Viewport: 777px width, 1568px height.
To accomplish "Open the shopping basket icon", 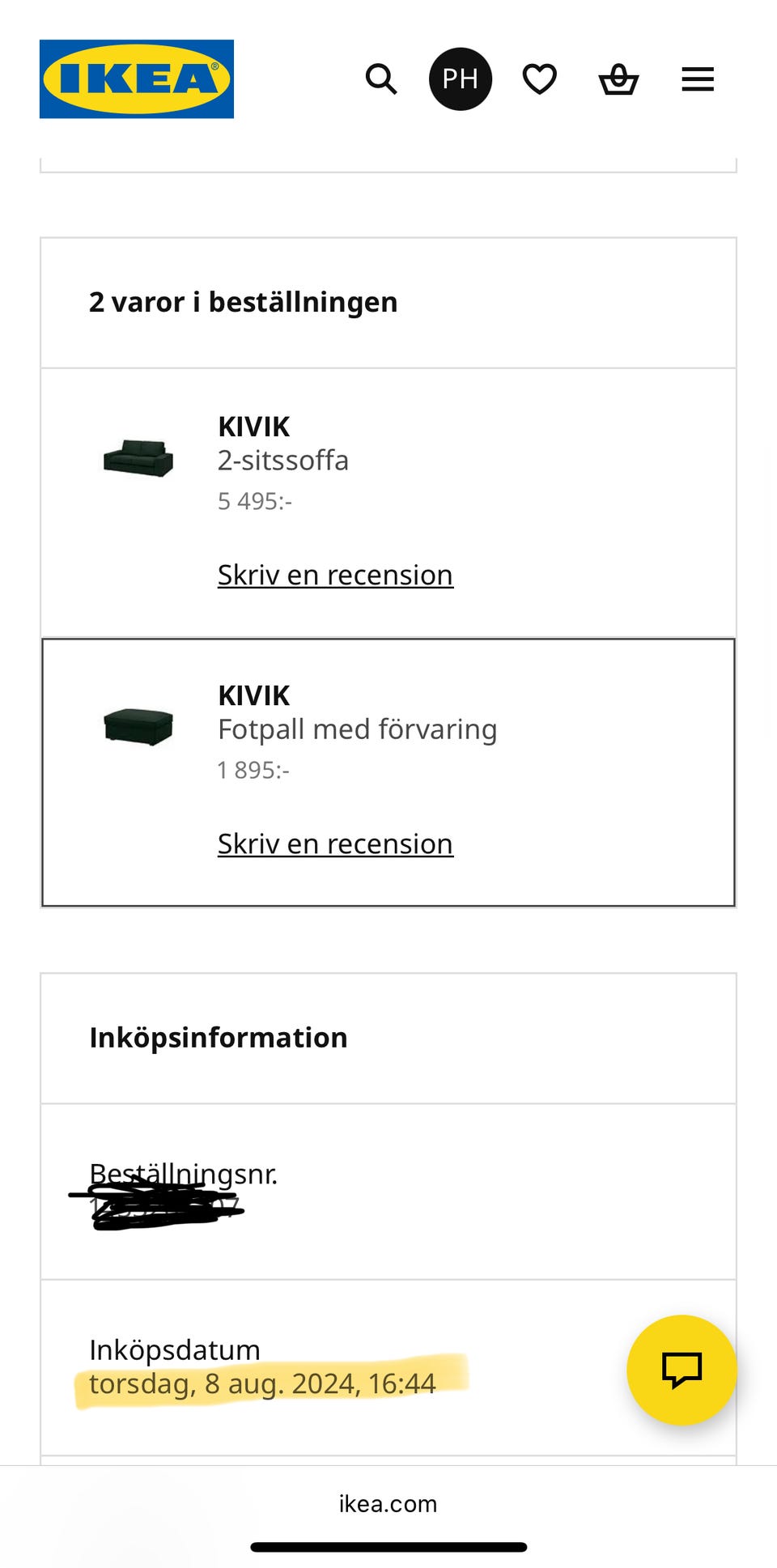I will (618, 79).
